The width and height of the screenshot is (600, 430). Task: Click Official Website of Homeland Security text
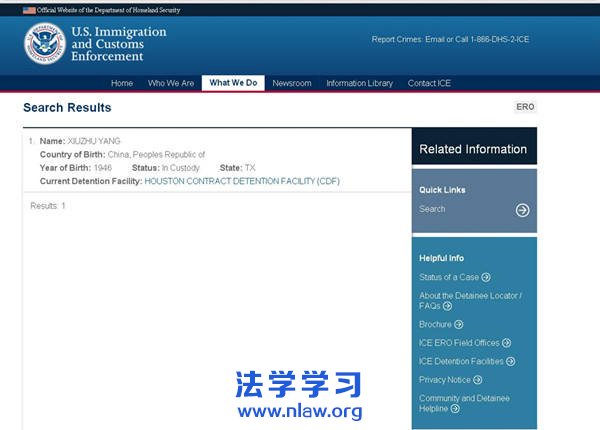click(x=108, y=10)
